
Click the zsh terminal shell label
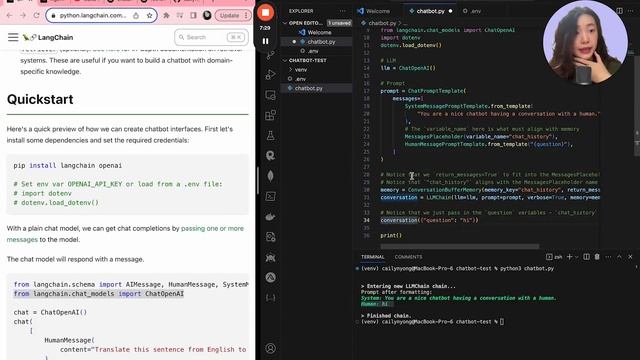pos(554,257)
